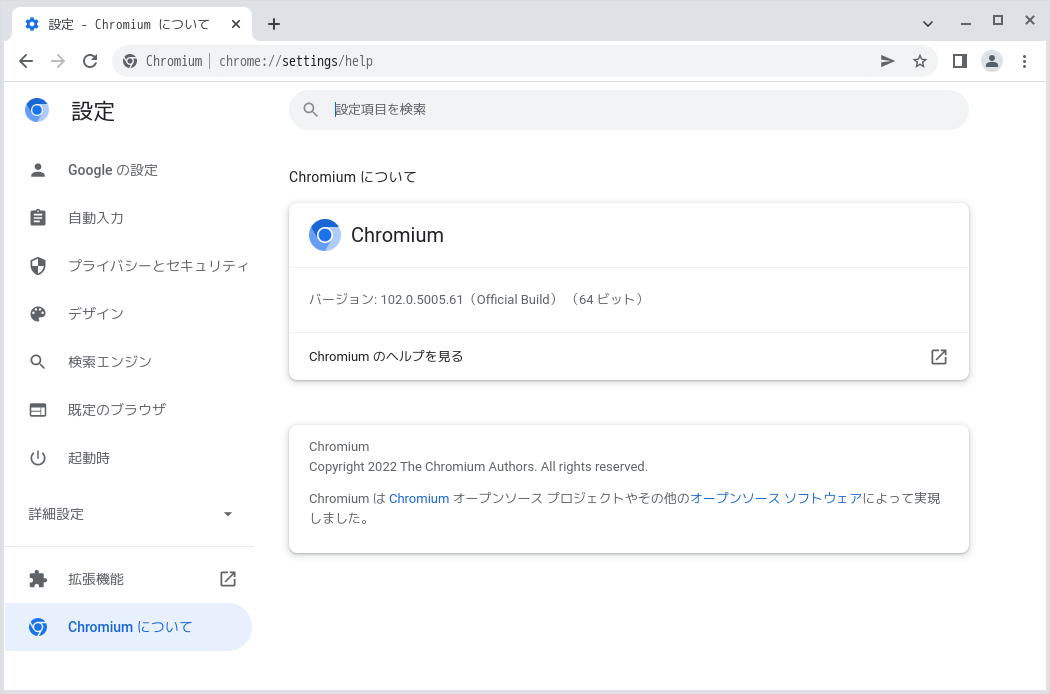
Task: Click the Chromium logo in the about card
Action: pyautogui.click(x=325, y=235)
